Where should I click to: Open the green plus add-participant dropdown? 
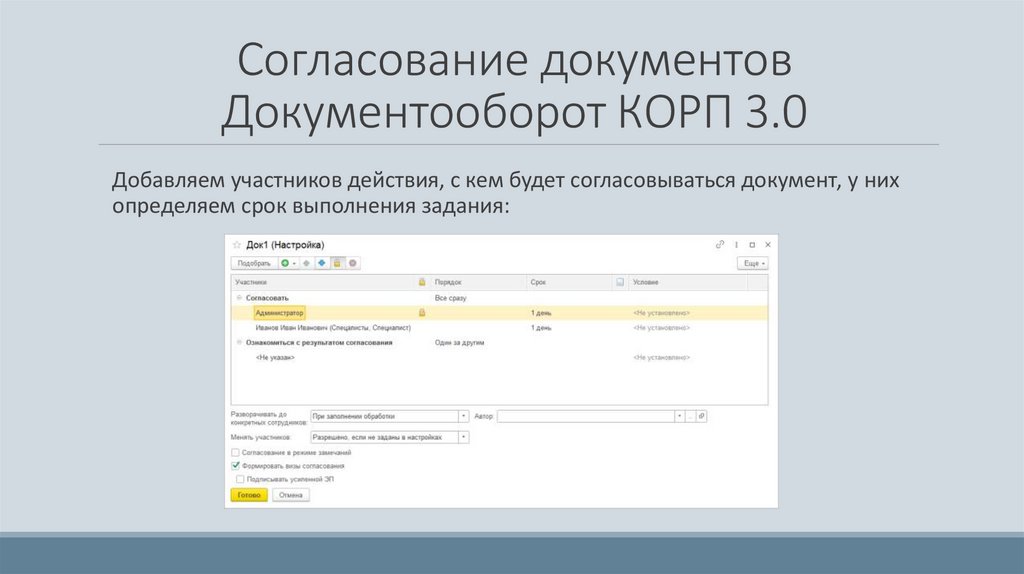[289, 263]
